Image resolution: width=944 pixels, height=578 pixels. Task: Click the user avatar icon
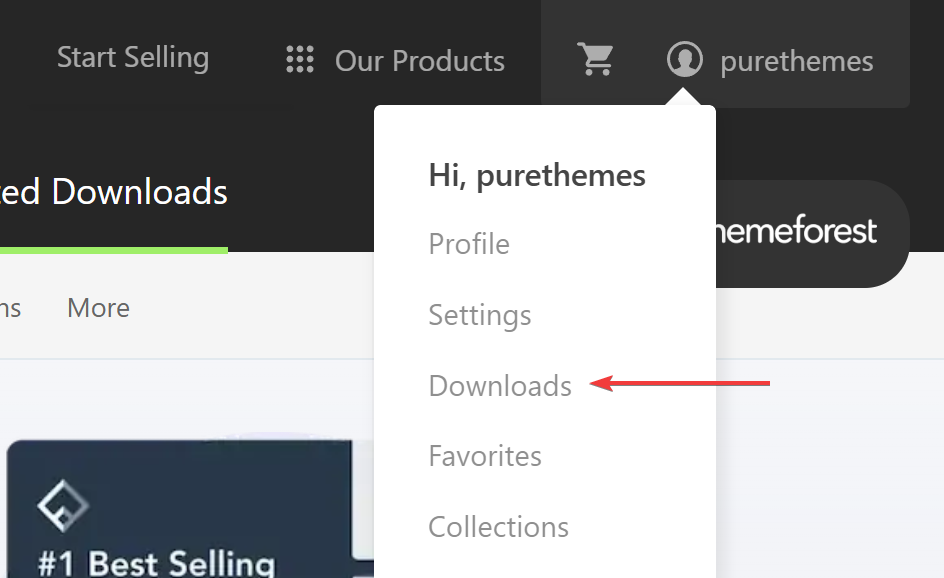(685, 59)
